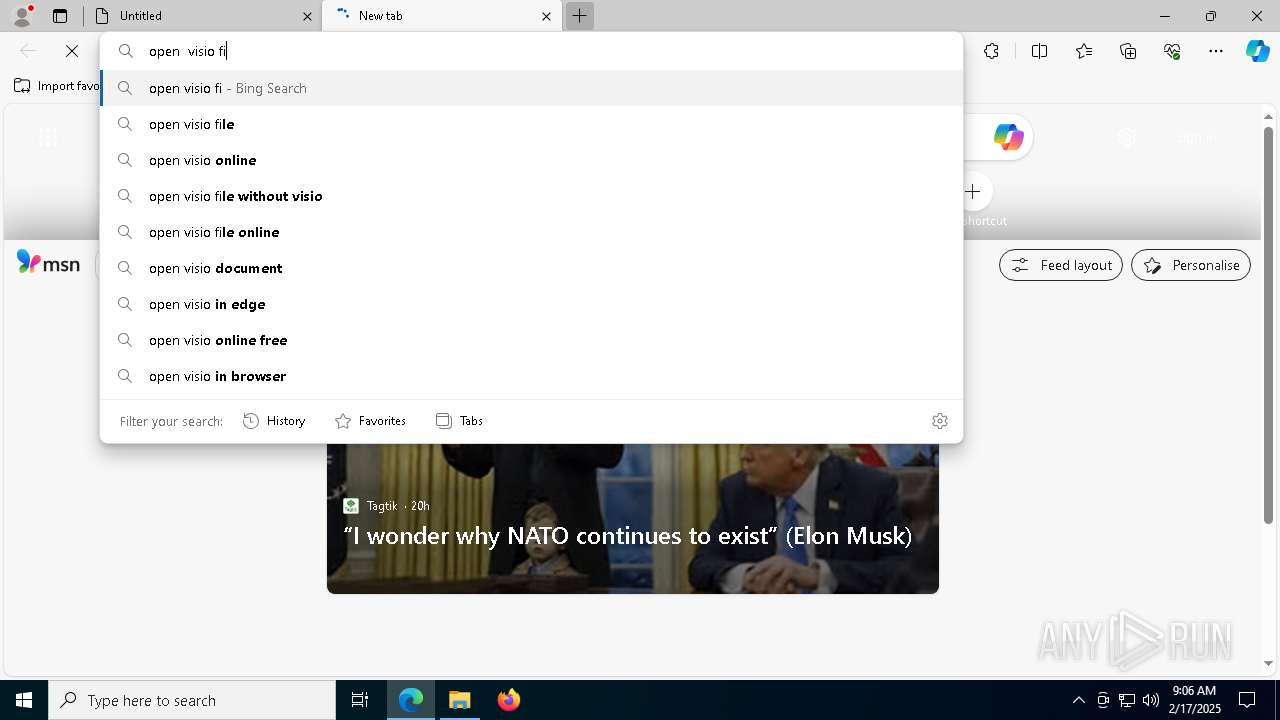This screenshot has height=720, width=1280.
Task: Stop loading the page
Action: (72, 51)
